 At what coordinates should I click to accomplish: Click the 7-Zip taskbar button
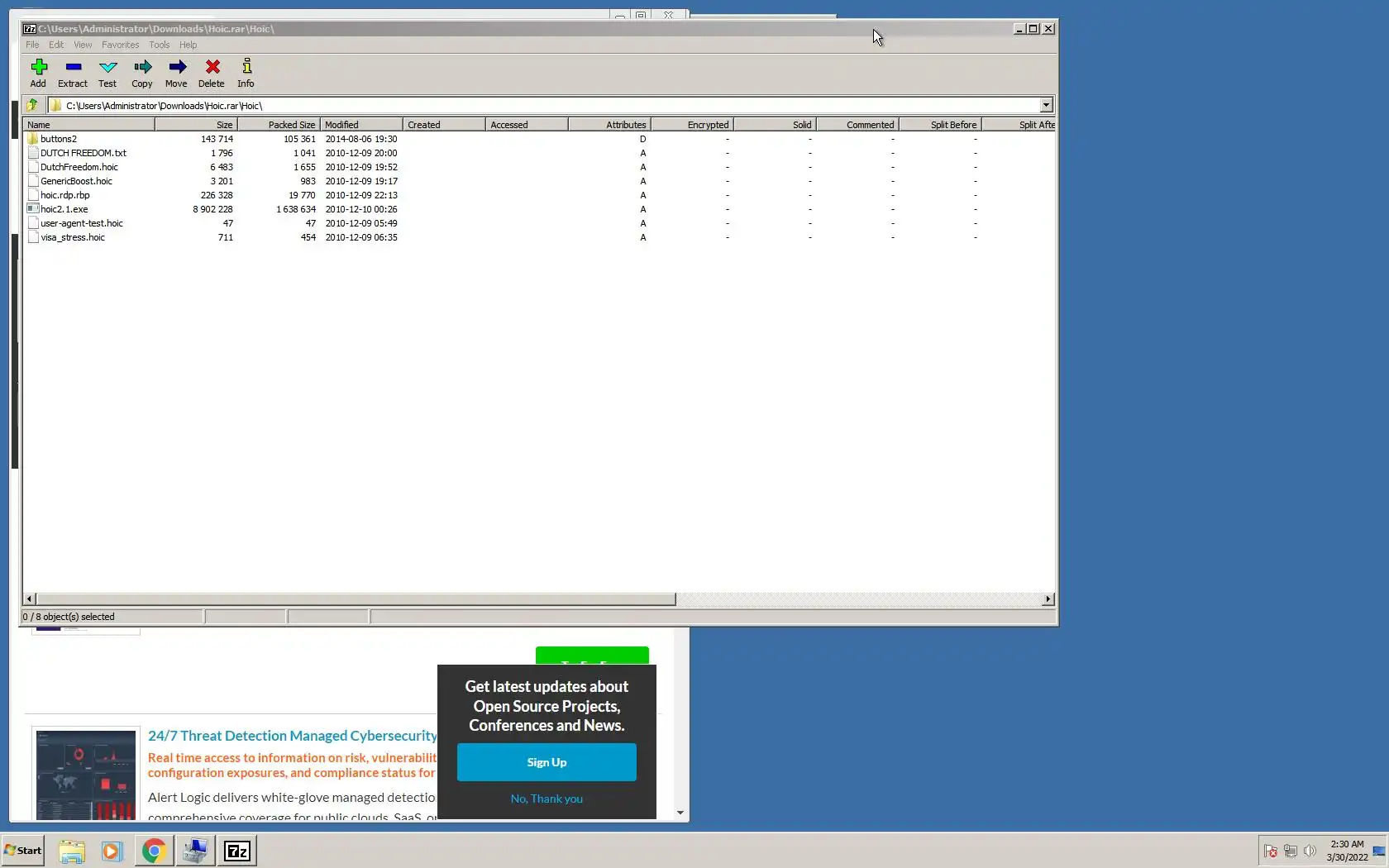pyautogui.click(x=237, y=851)
